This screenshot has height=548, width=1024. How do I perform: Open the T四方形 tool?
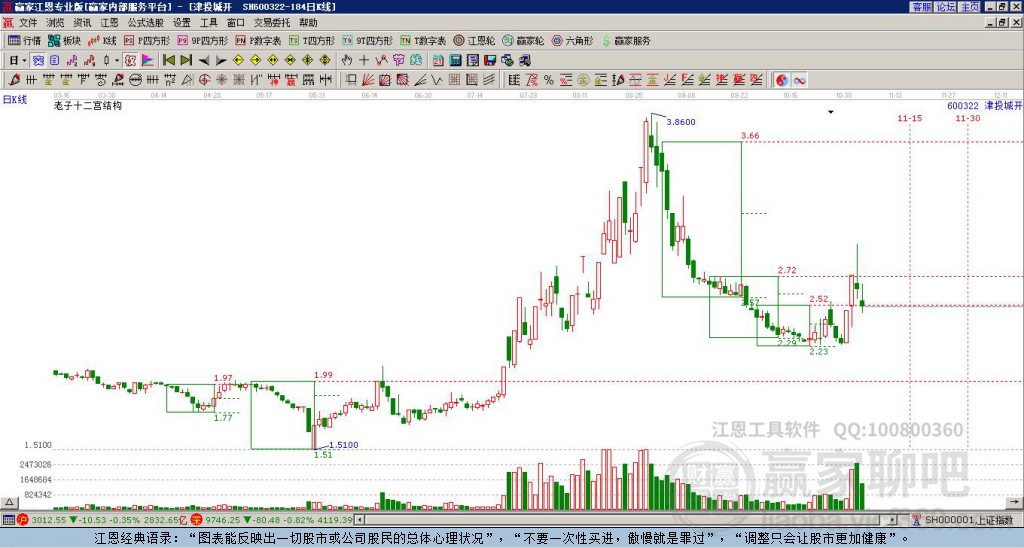pyautogui.click(x=312, y=40)
